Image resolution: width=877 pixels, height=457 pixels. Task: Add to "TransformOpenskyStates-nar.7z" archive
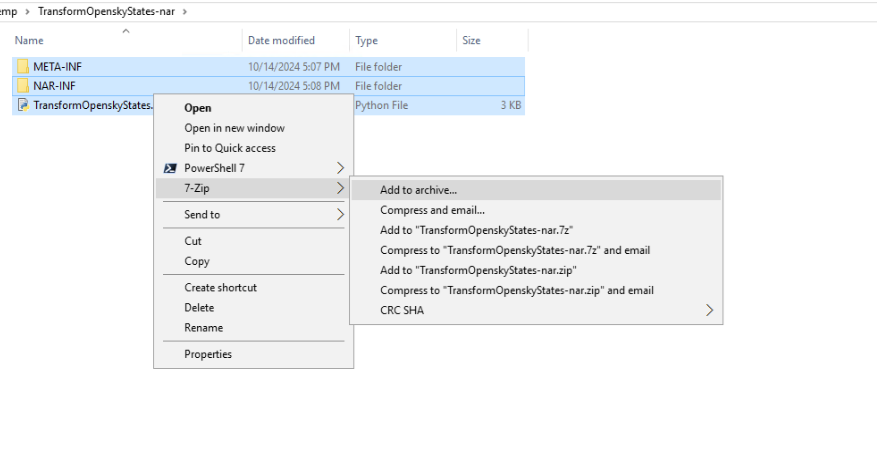pyautogui.click(x=476, y=230)
